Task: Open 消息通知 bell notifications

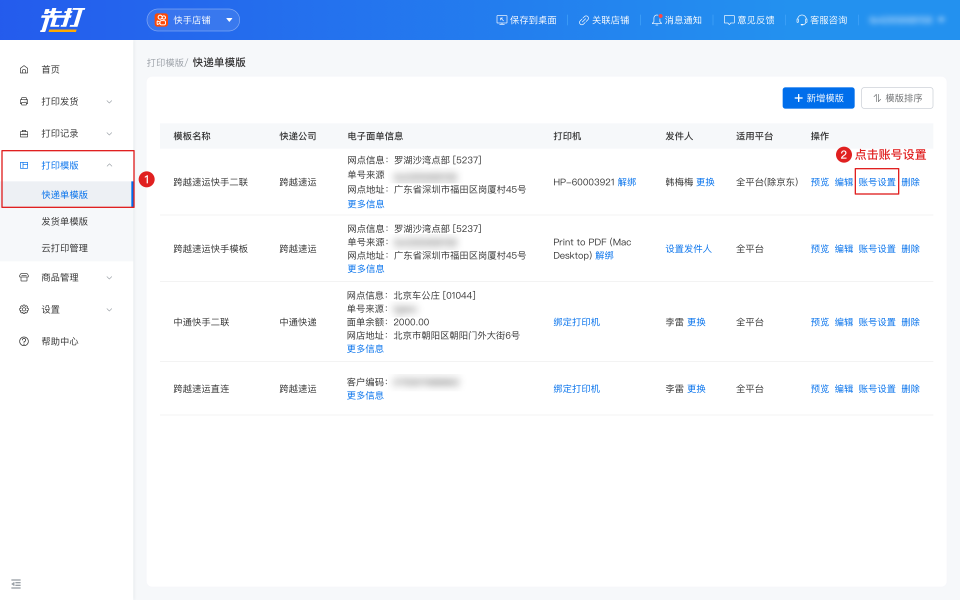Action: pyautogui.click(x=677, y=20)
